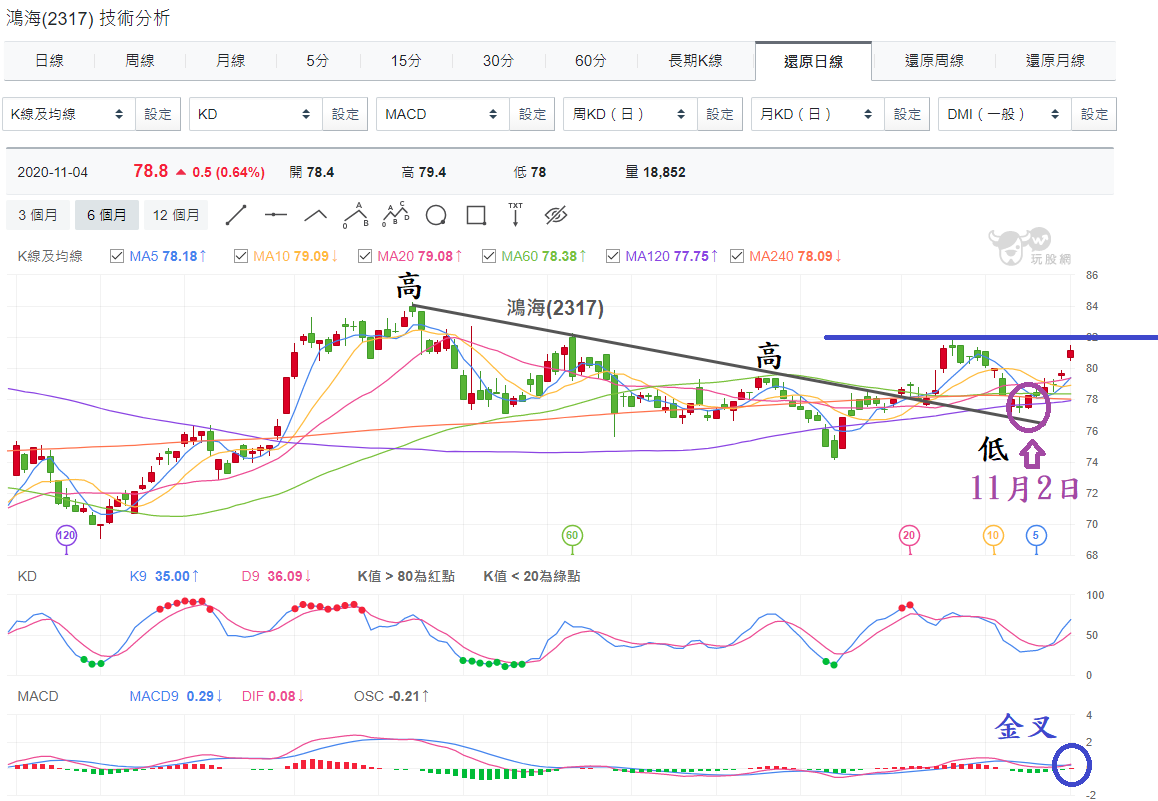
Task: Select the horizontal line drawing tool
Action: click(276, 215)
